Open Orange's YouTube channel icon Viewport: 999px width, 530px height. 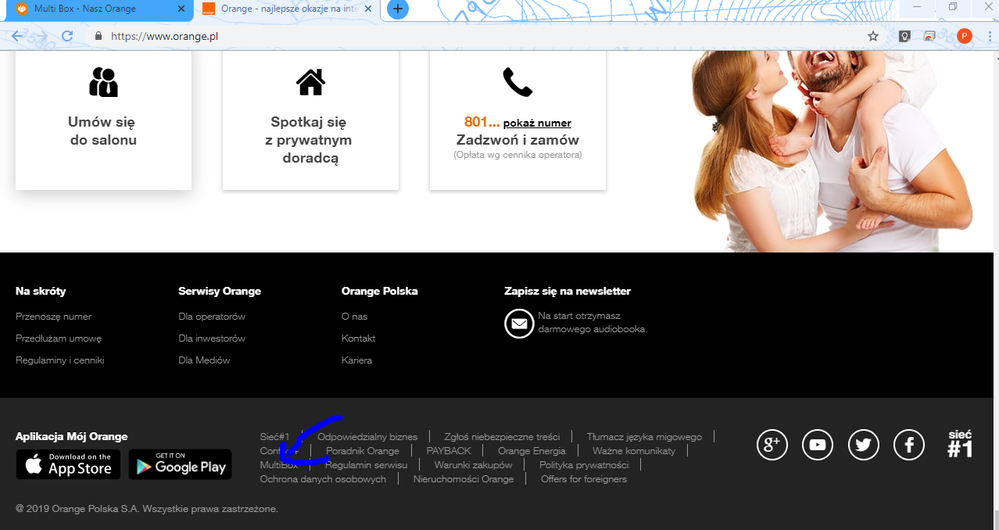[x=817, y=445]
